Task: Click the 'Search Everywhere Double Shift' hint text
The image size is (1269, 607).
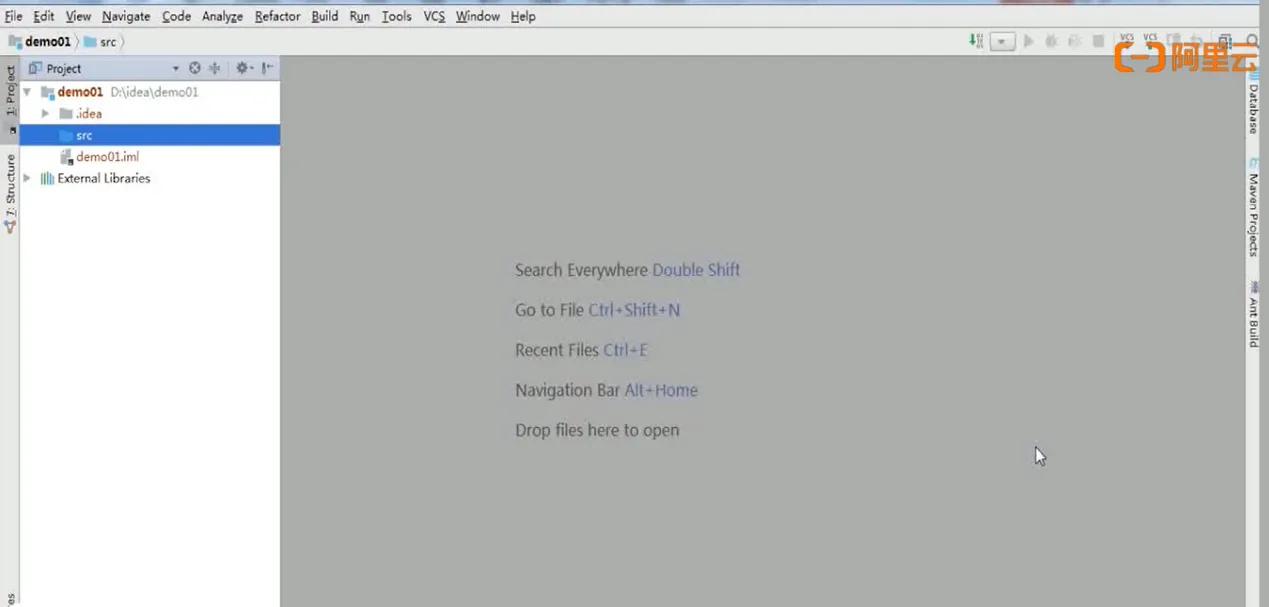Action: [627, 270]
